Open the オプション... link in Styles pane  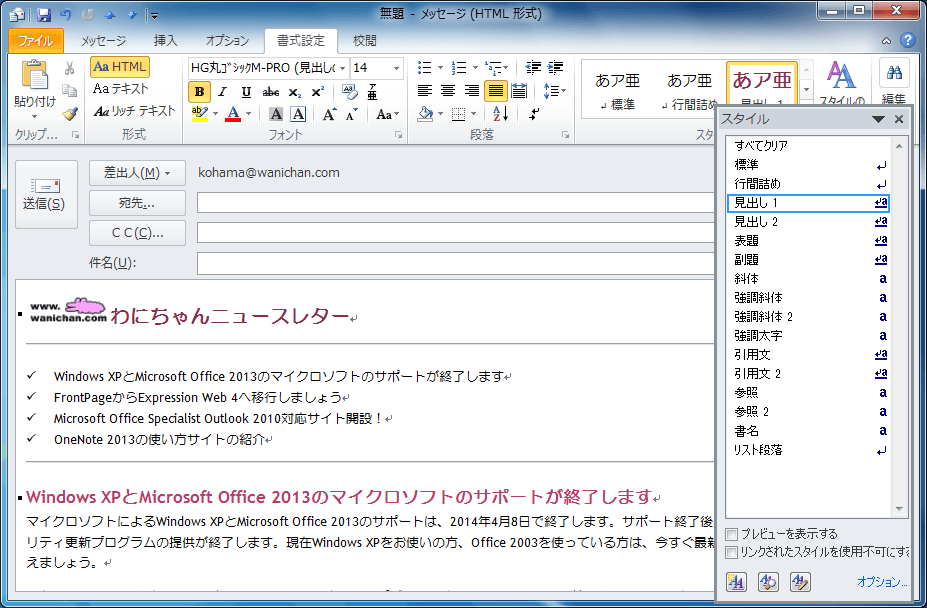point(882,582)
